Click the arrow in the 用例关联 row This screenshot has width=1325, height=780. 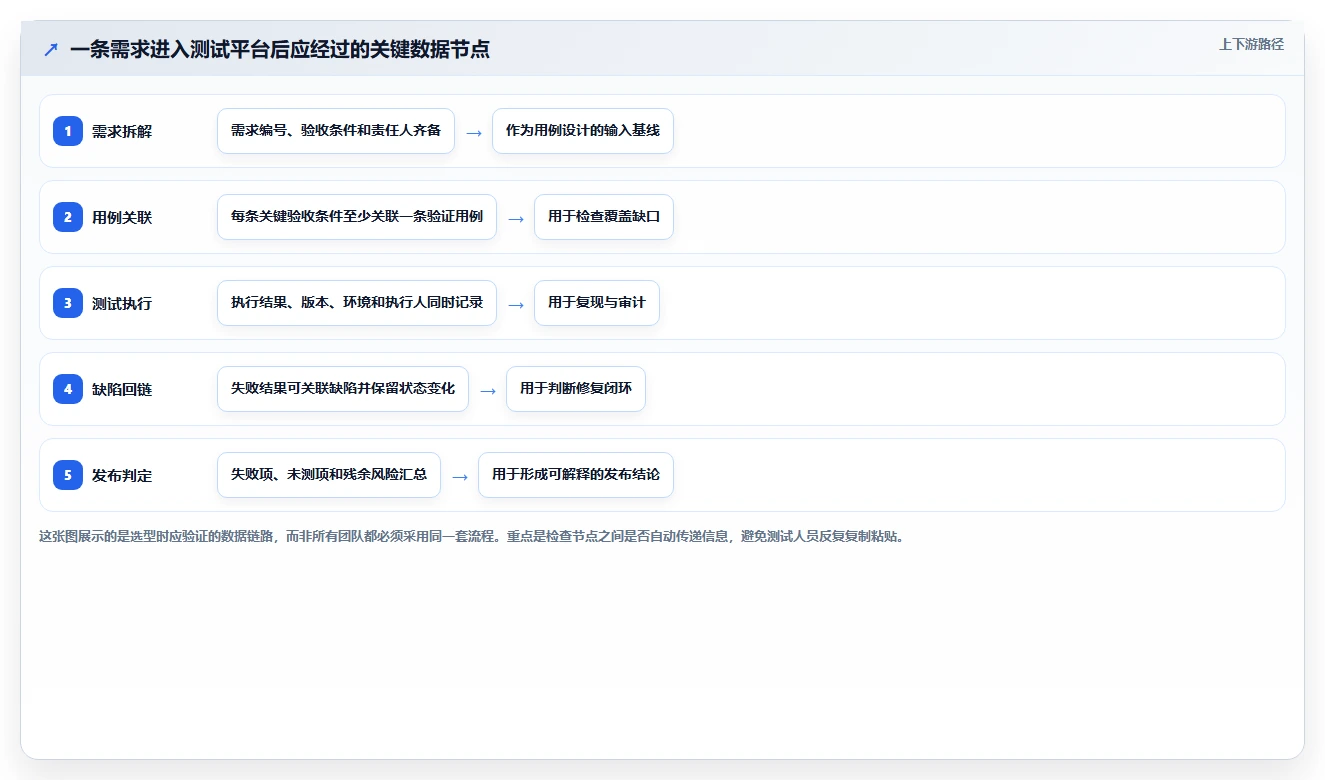pyautogui.click(x=516, y=218)
